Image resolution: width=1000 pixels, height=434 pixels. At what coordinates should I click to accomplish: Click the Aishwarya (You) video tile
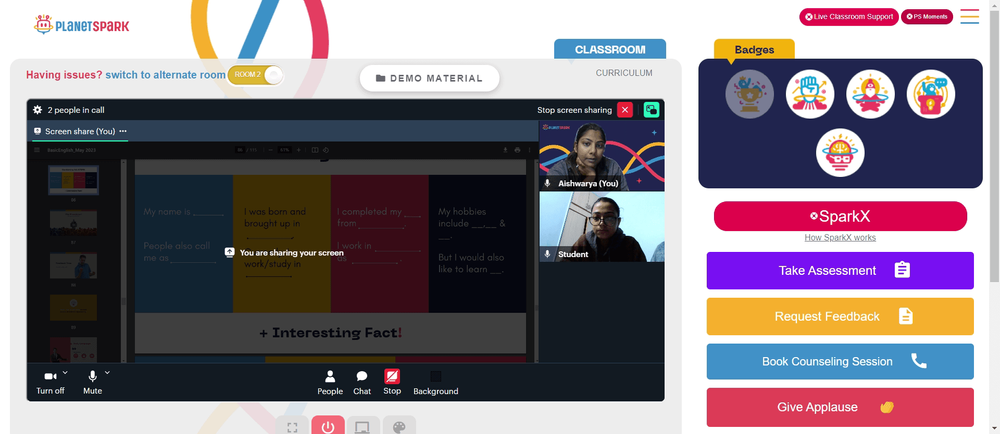point(601,156)
